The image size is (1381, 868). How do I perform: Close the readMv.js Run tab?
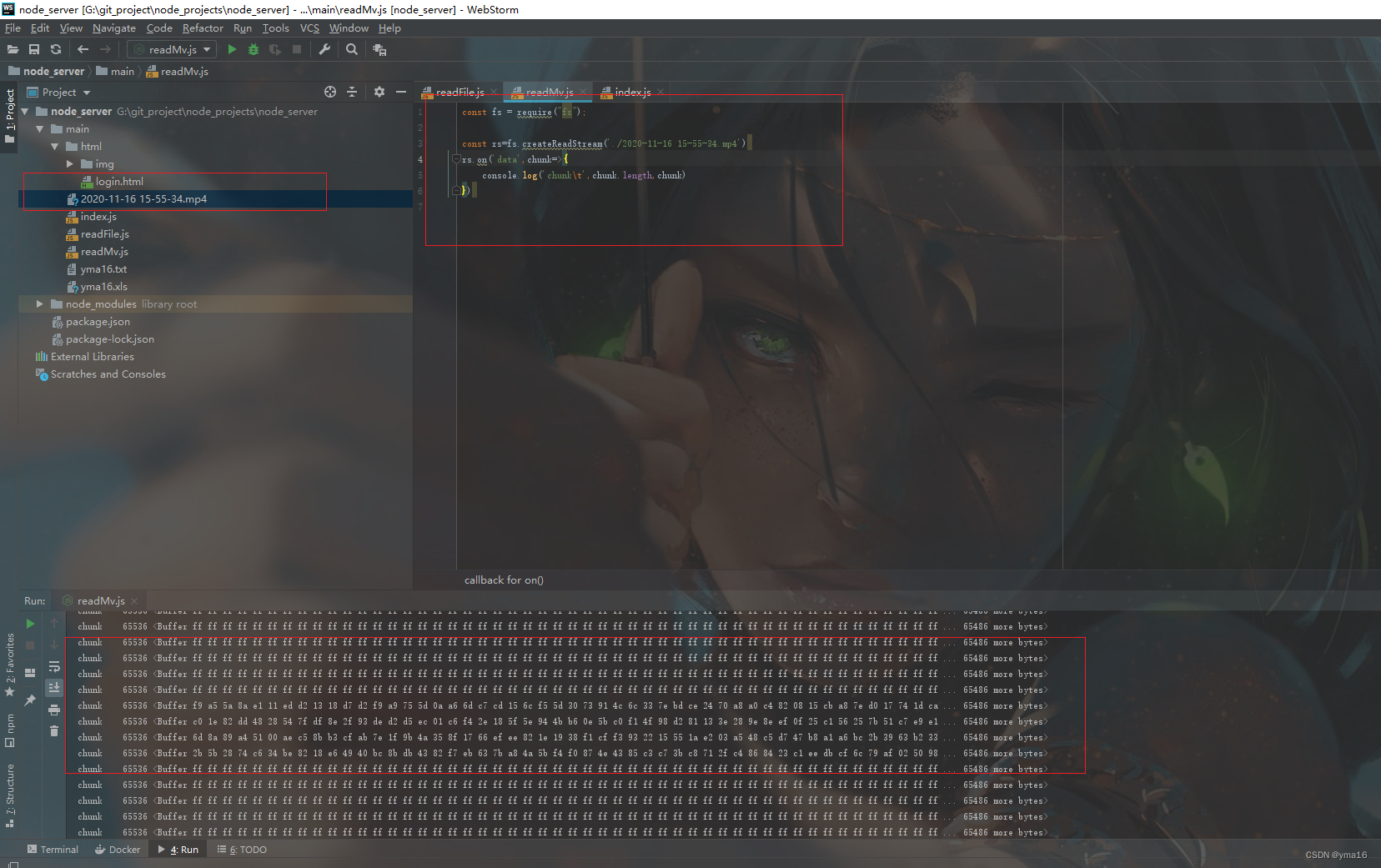(134, 601)
